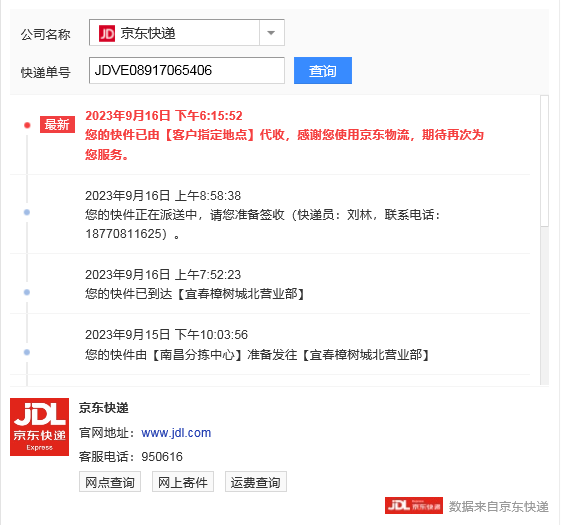
Task: Open the www.jdl.com website link
Action: coord(176,433)
